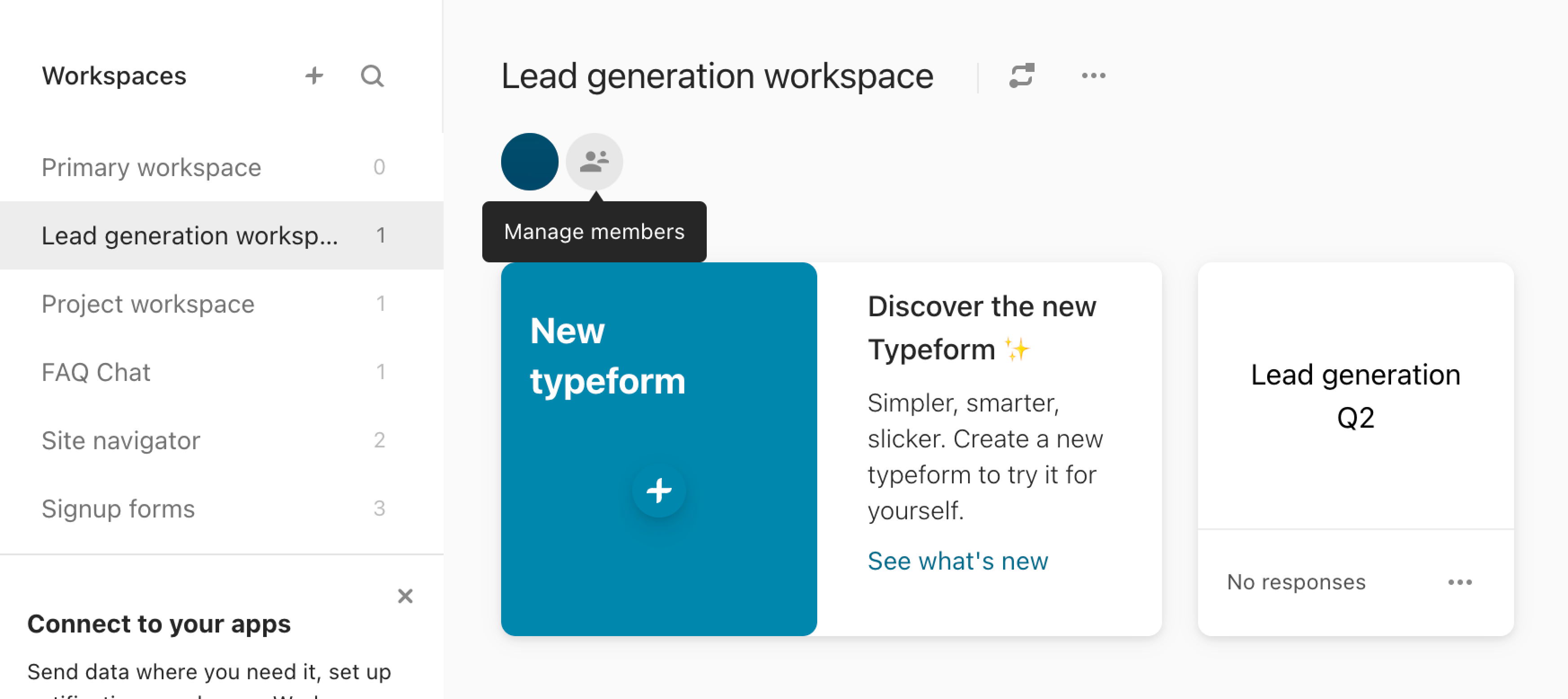1568x699 pixels.
Task: Open Project workspace from the list
Action: (221, 303)
